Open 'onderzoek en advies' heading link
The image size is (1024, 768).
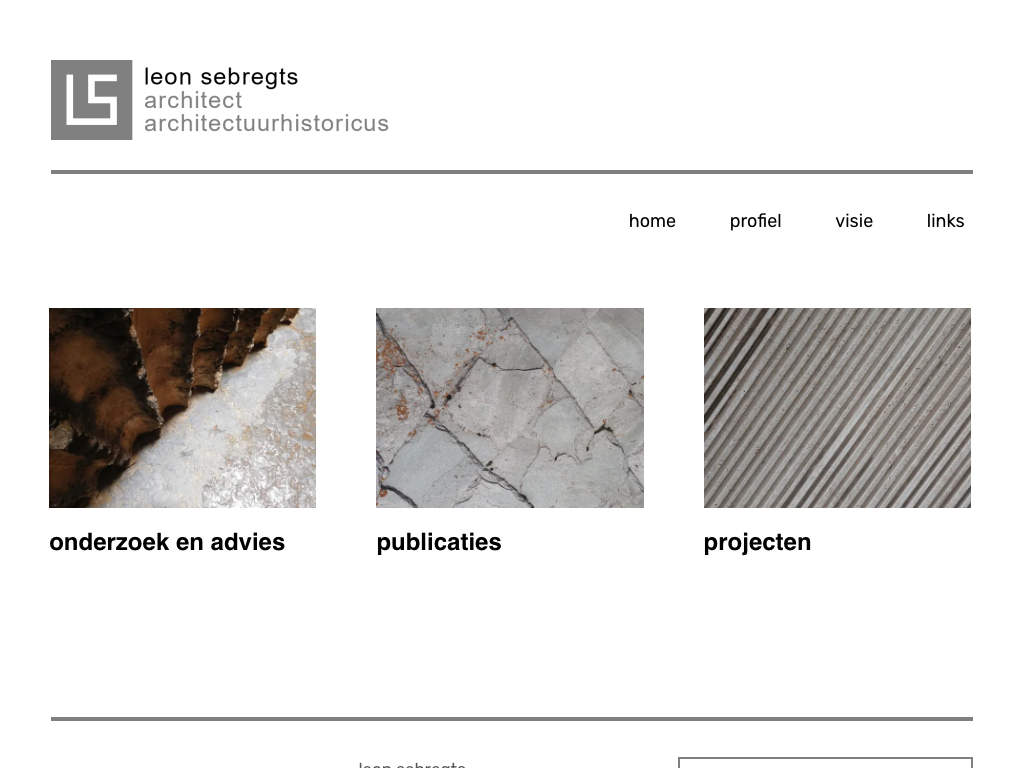167,542
